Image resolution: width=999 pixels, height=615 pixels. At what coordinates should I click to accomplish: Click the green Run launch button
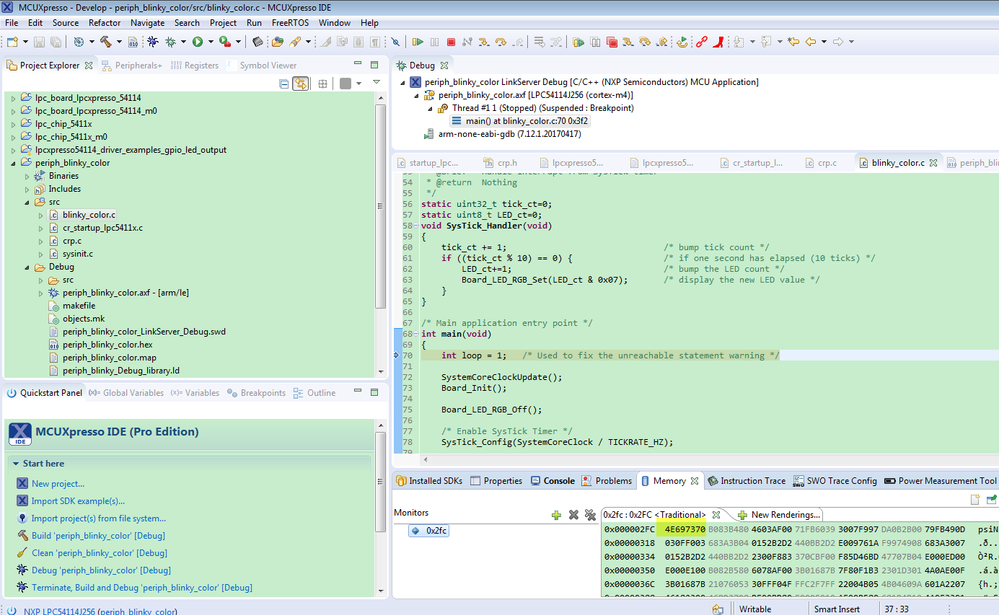(x=198, y=42)
